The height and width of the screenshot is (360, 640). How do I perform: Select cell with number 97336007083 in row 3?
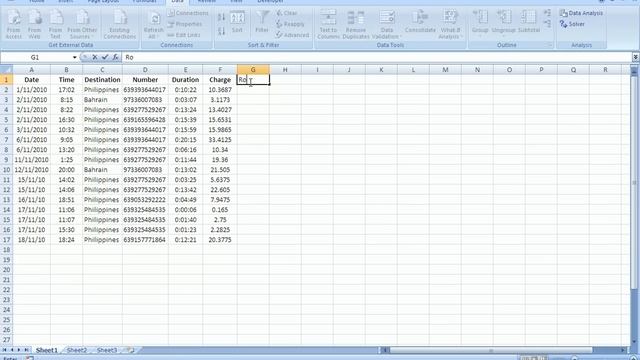pos(145,100)
